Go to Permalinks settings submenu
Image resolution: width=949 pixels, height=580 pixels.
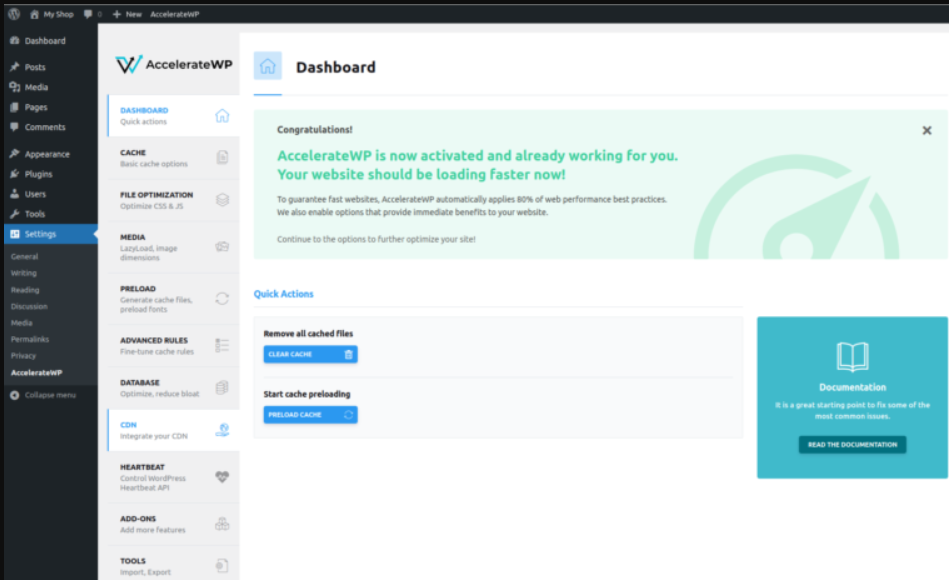point(29,339)
